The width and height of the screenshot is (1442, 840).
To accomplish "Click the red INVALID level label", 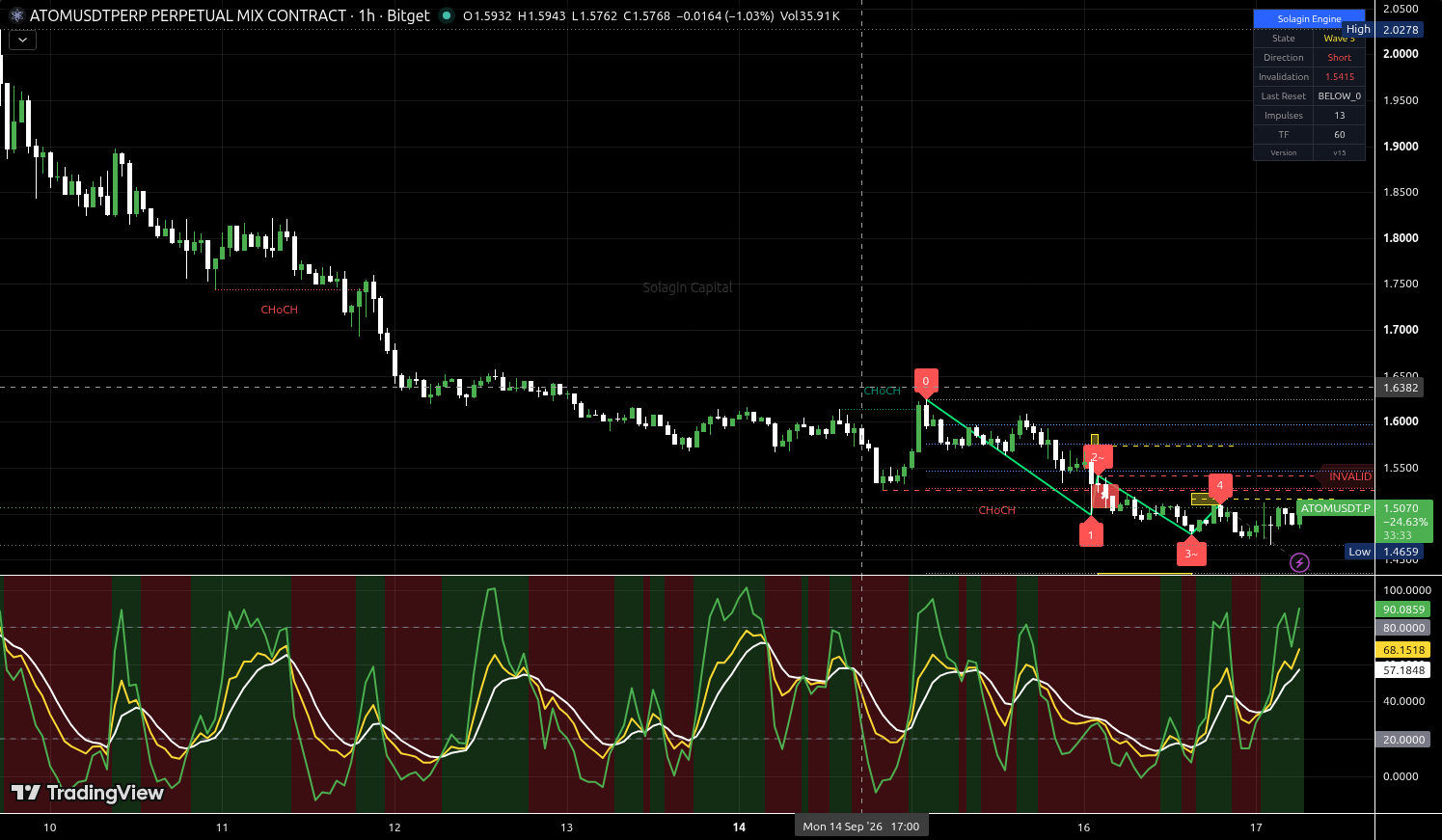I will [x=1347, y=476].
